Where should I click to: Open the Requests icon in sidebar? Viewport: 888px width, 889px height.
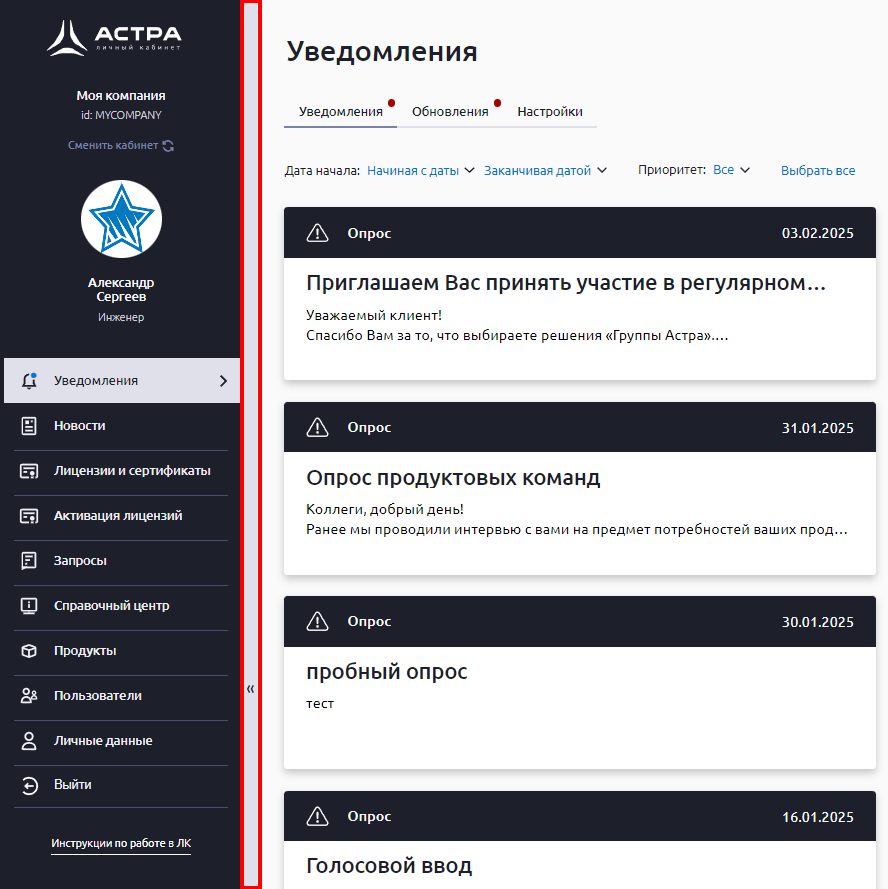(29, 561)
